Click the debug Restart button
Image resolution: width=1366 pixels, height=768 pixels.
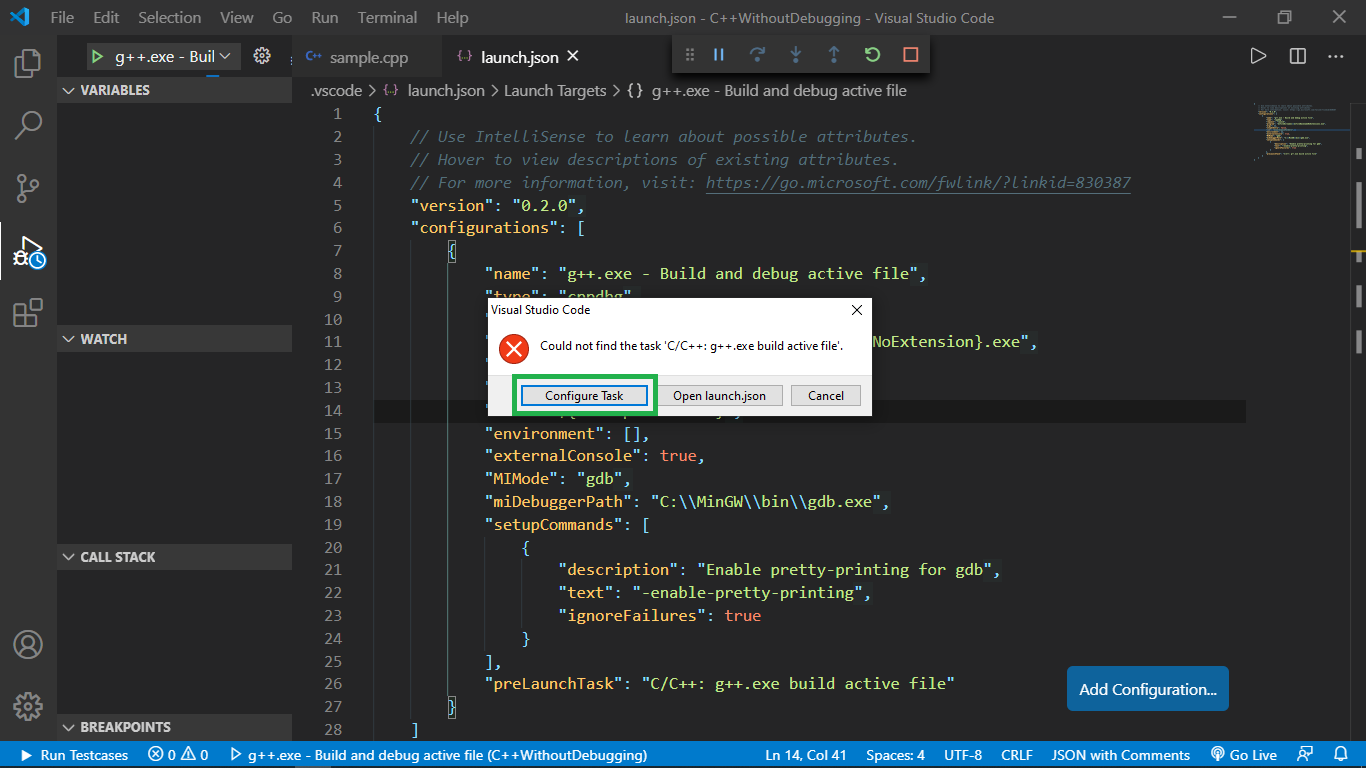(x=872, y=55)
